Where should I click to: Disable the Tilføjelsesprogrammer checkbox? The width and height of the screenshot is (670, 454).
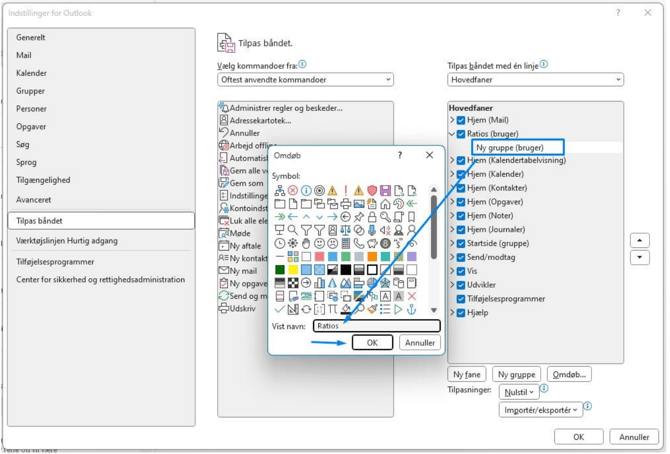coord(461,299)
